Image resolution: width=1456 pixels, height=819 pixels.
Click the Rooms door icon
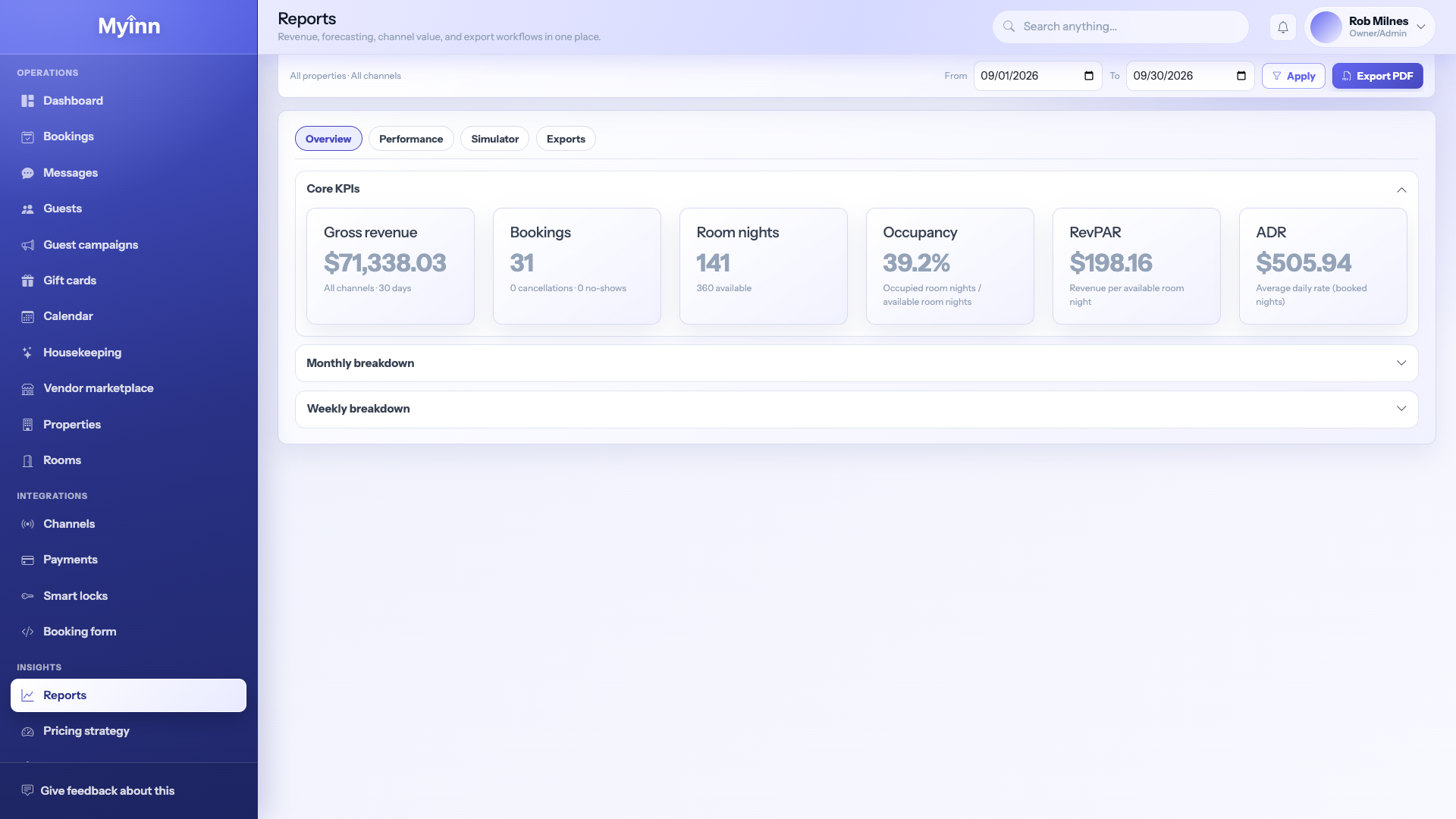[27, 461]
